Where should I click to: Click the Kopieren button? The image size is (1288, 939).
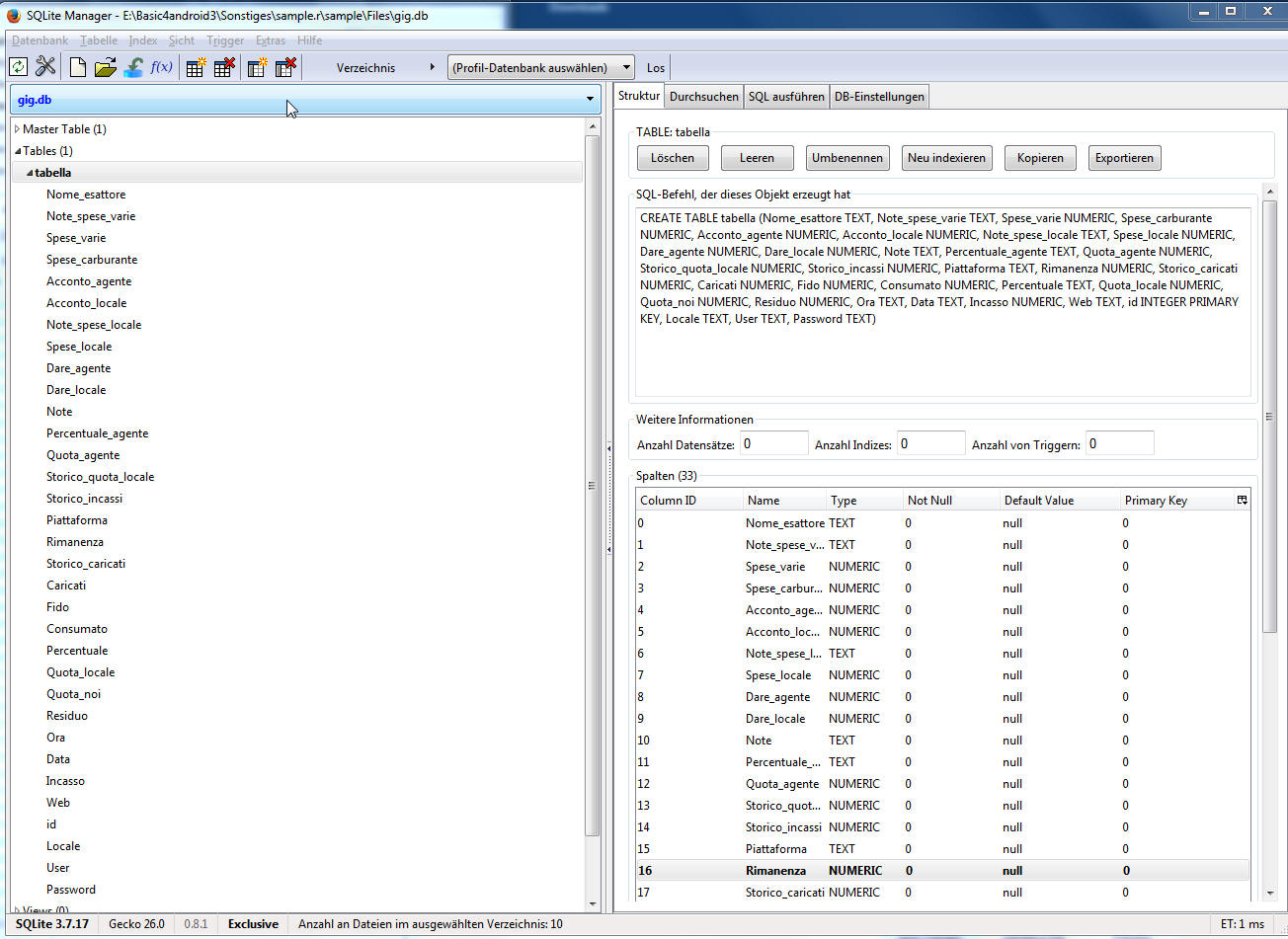tap(1040, 158)
